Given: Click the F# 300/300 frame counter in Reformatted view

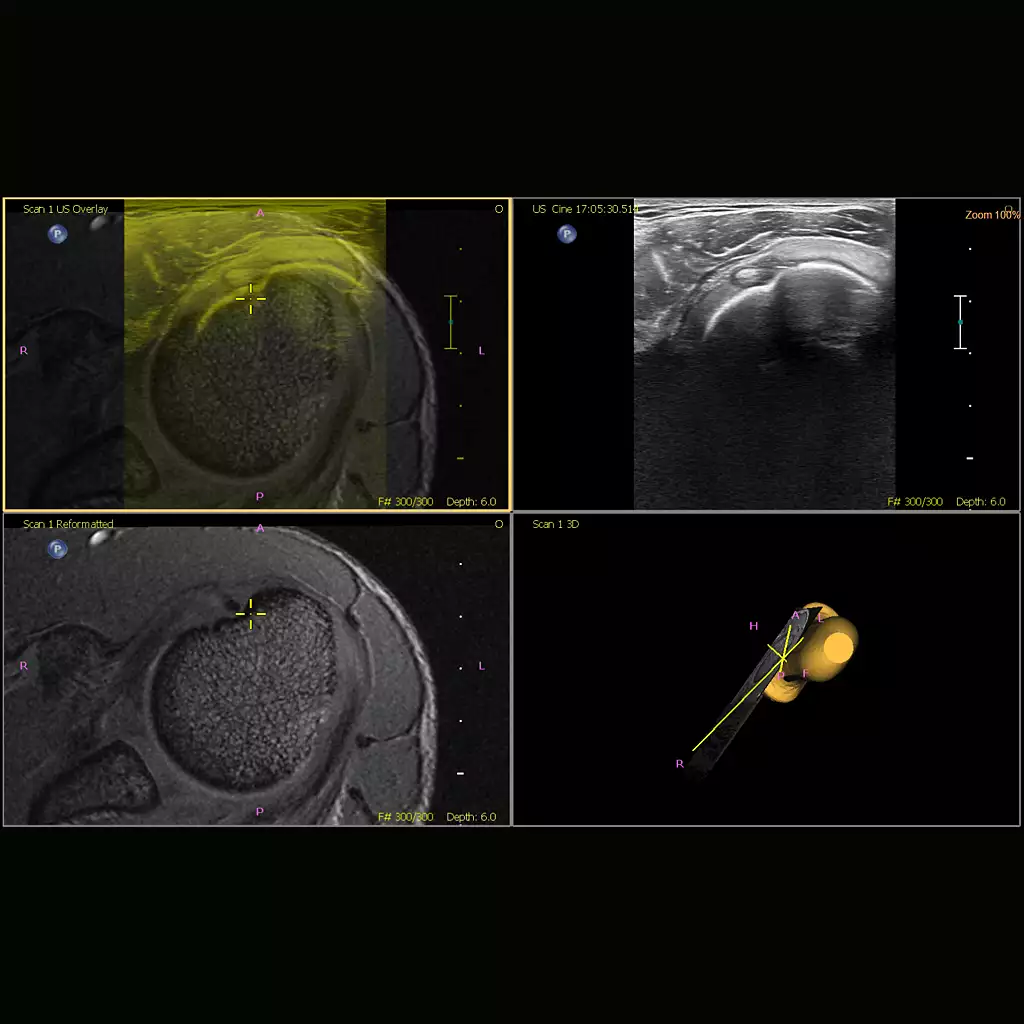Looking at the screenshot, I should 406,817.
